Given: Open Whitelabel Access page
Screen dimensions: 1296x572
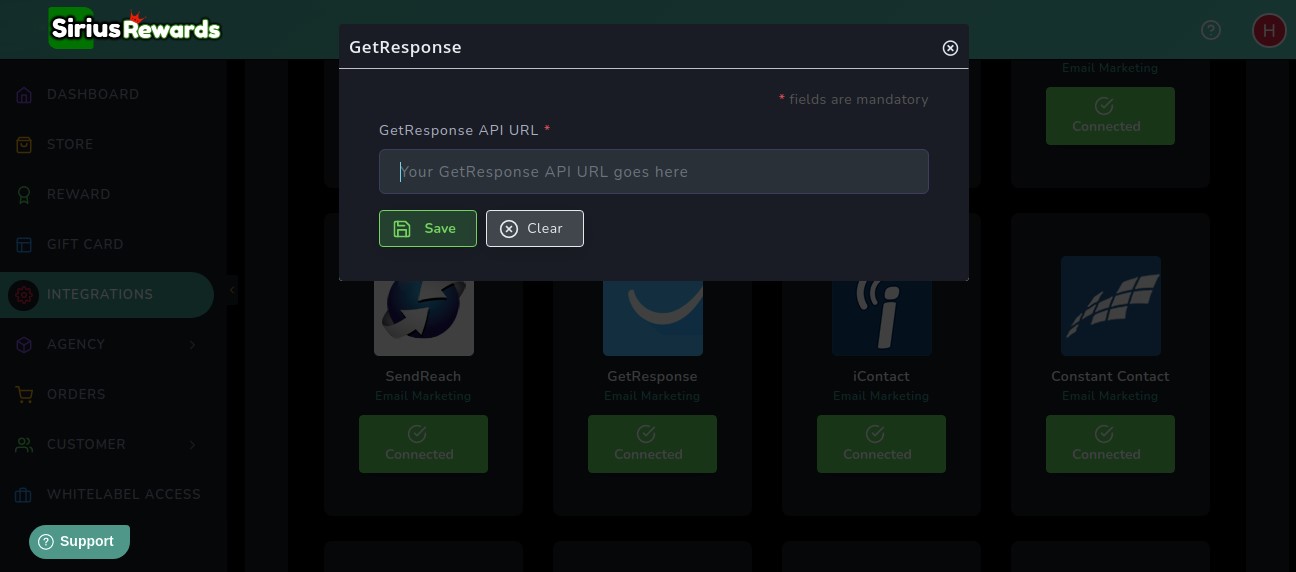Looking at the screenshot, I should (x=124, y=494).
